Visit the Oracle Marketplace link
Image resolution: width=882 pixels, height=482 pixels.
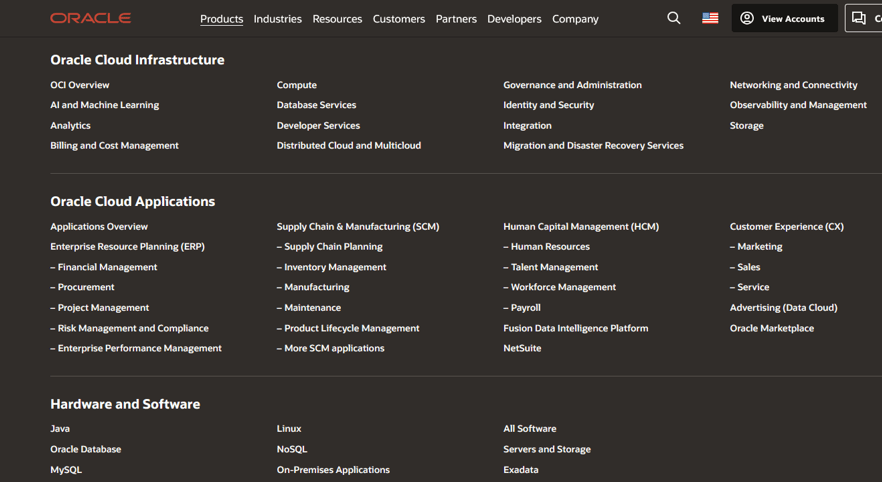pyautogui.click(x=771, y=328)
